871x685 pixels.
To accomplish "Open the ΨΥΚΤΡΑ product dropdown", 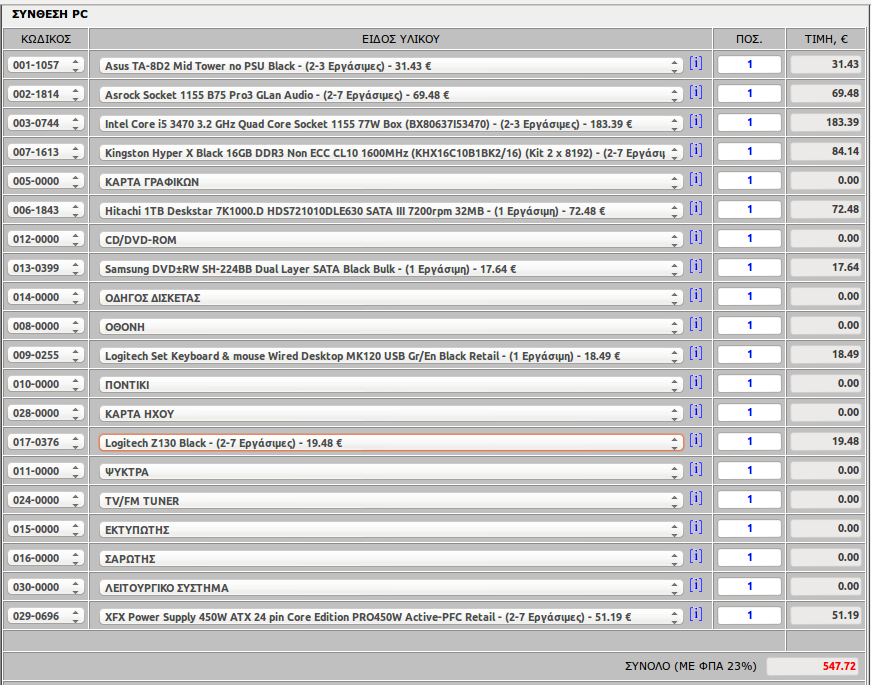I will [391, 472].
